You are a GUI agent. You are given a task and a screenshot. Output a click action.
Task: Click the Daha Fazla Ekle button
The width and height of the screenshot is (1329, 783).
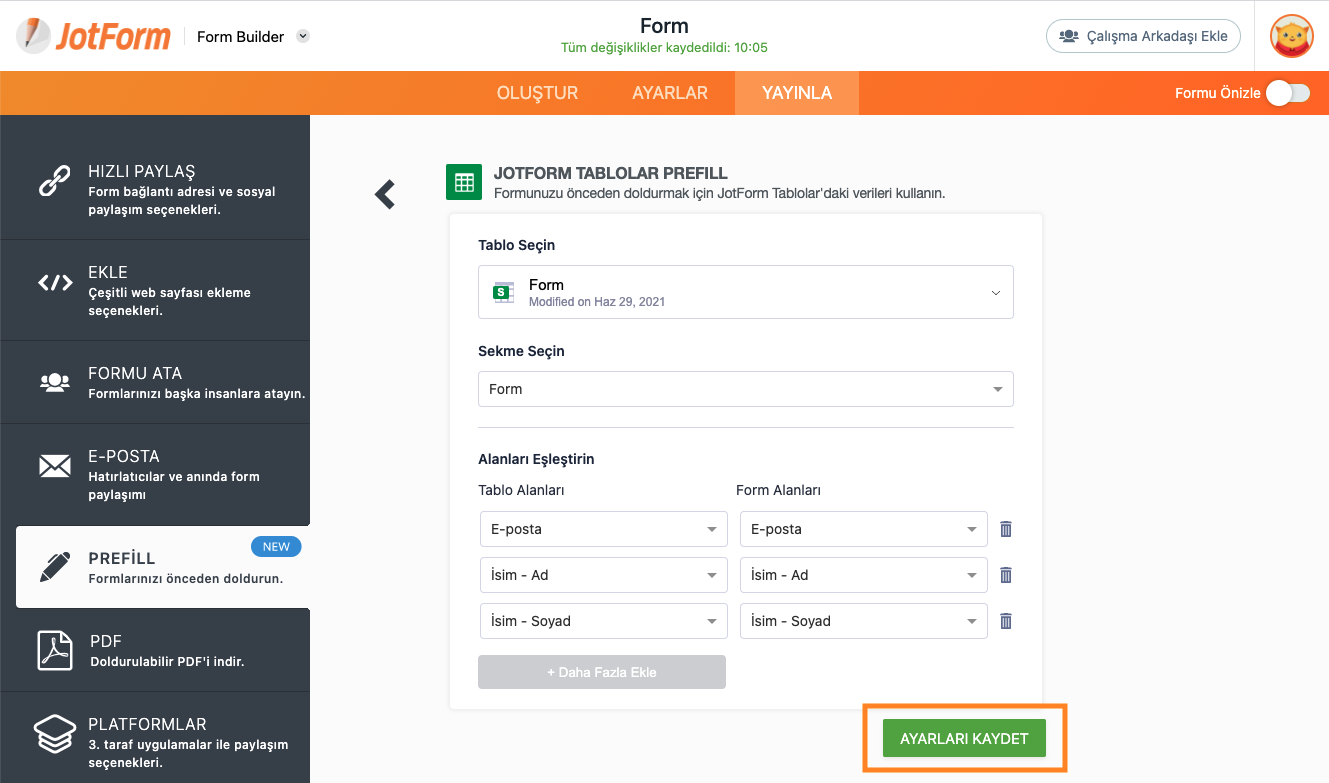(x=602, y=672)
